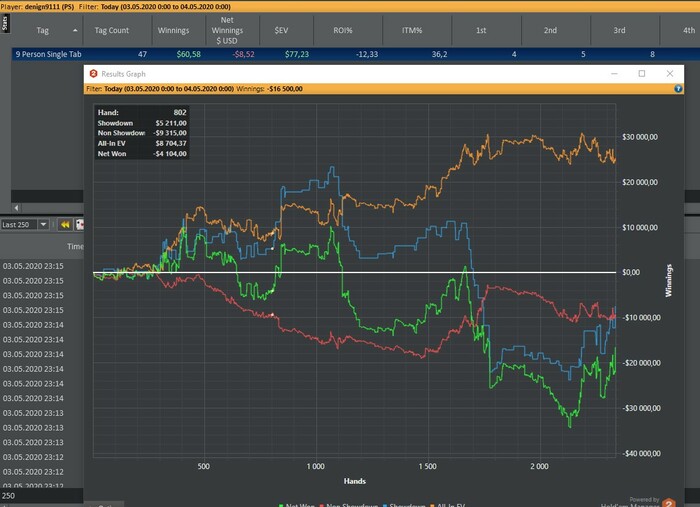Sort by the ROI% column header

[x=343, y=30]
